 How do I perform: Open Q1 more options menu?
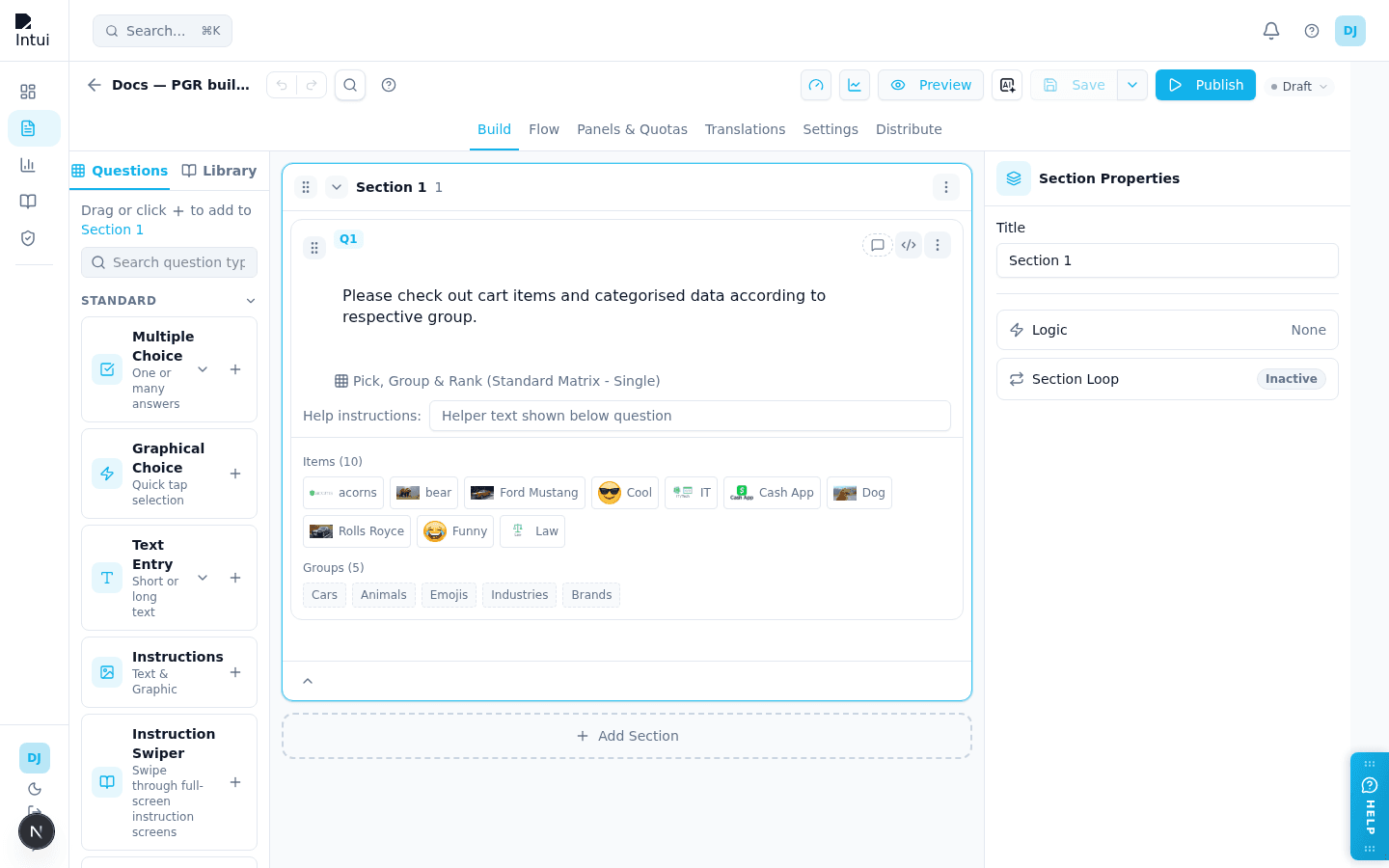coord(938,245)
